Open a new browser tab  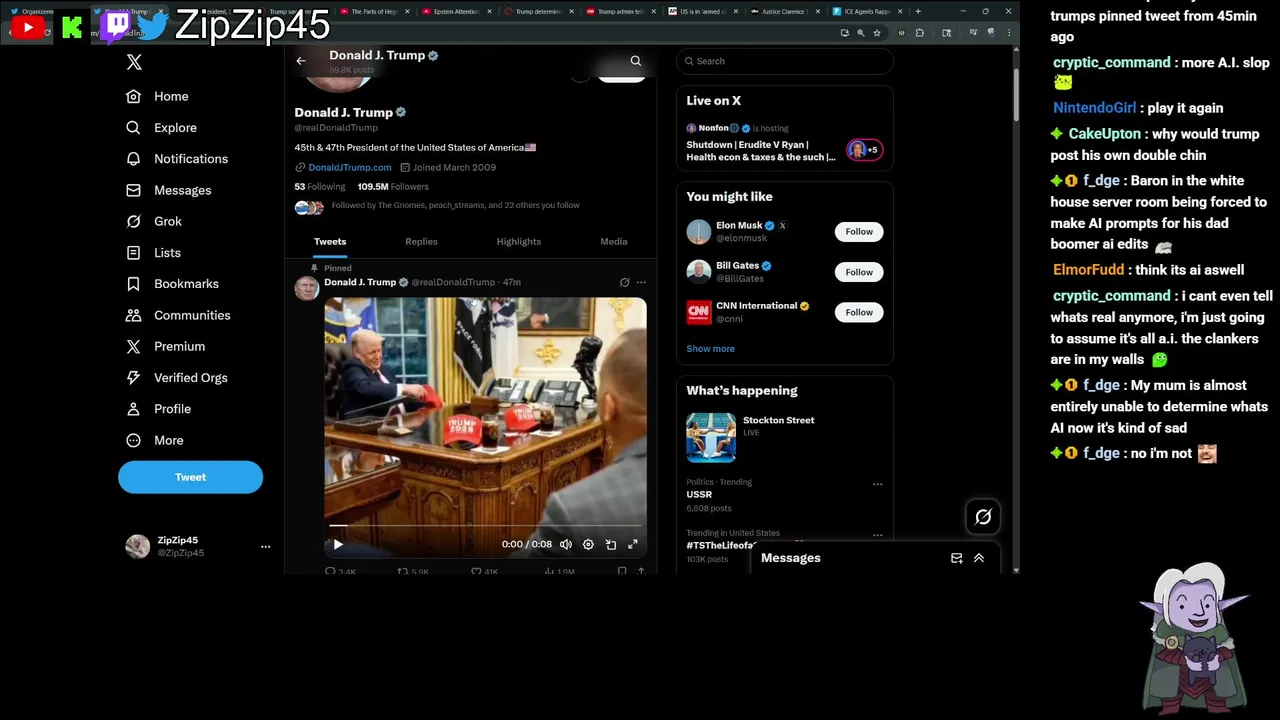tap(918, 11)
